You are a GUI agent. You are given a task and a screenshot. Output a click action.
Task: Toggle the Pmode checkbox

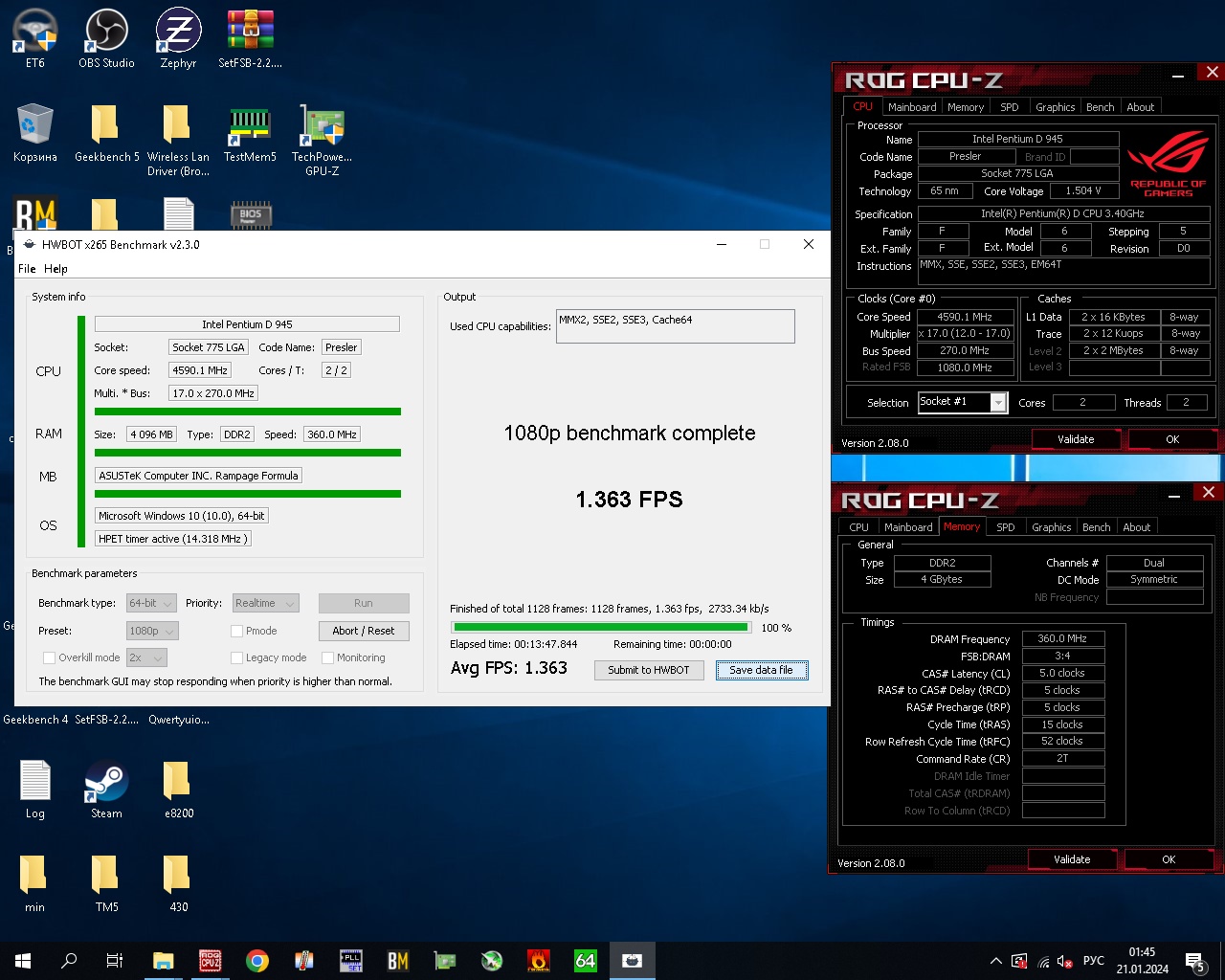pos(236,631)
